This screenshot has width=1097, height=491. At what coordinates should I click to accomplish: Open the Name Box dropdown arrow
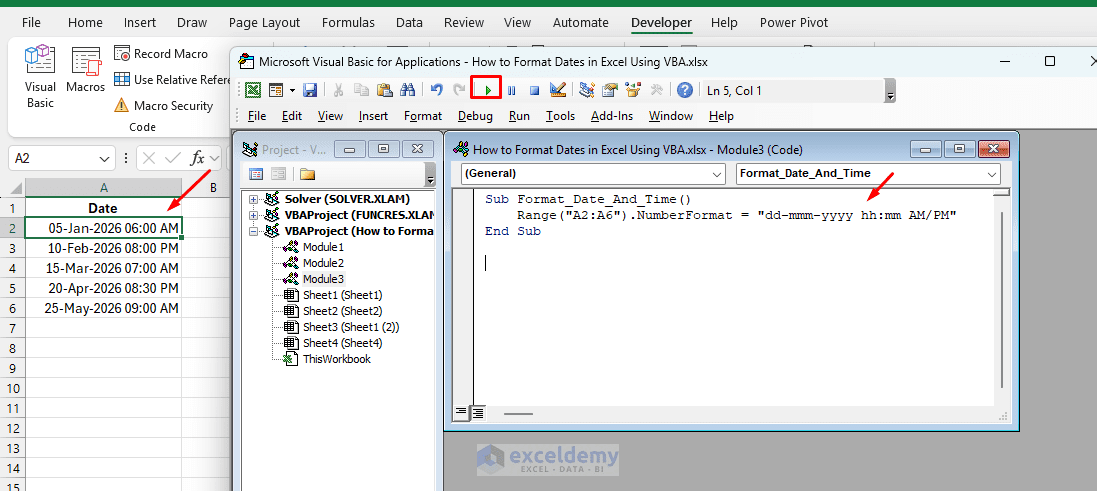click(x=104, y=158)
